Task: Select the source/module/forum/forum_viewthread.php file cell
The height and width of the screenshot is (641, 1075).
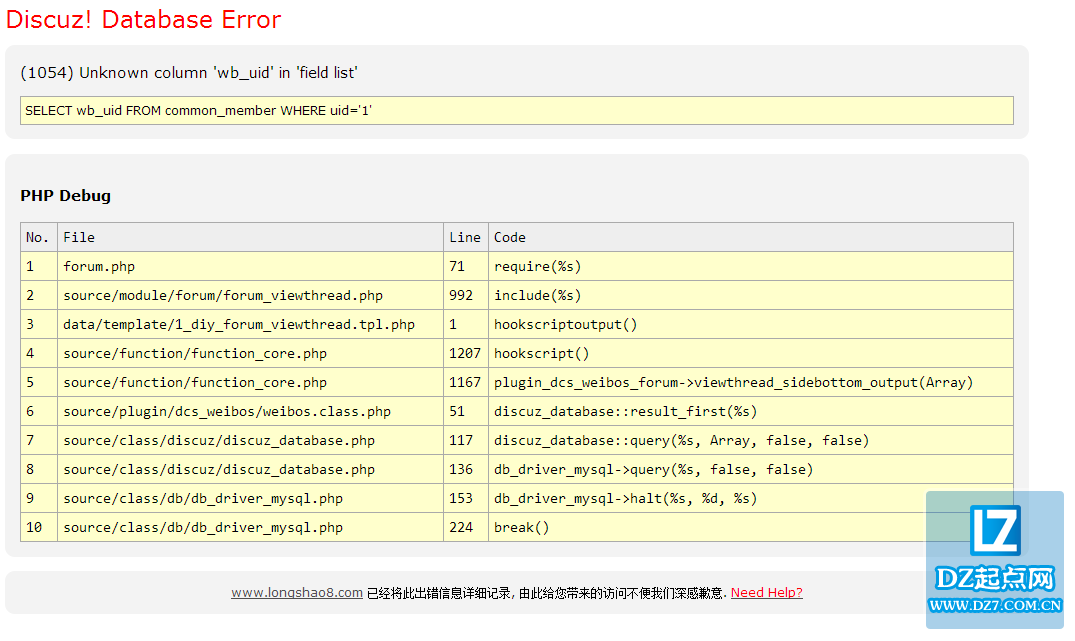Action: point(250,295)
